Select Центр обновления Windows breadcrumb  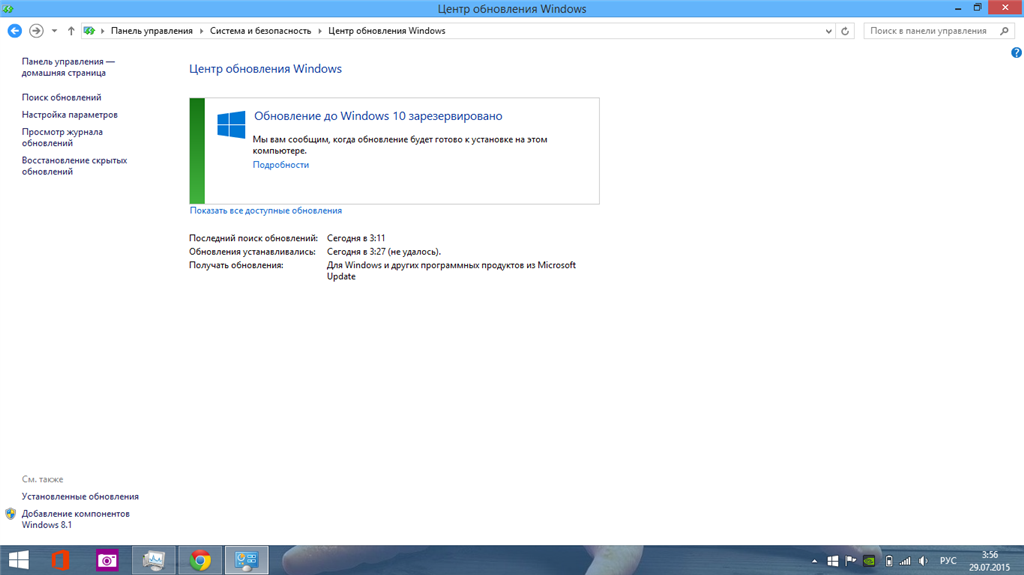point(387,31)
